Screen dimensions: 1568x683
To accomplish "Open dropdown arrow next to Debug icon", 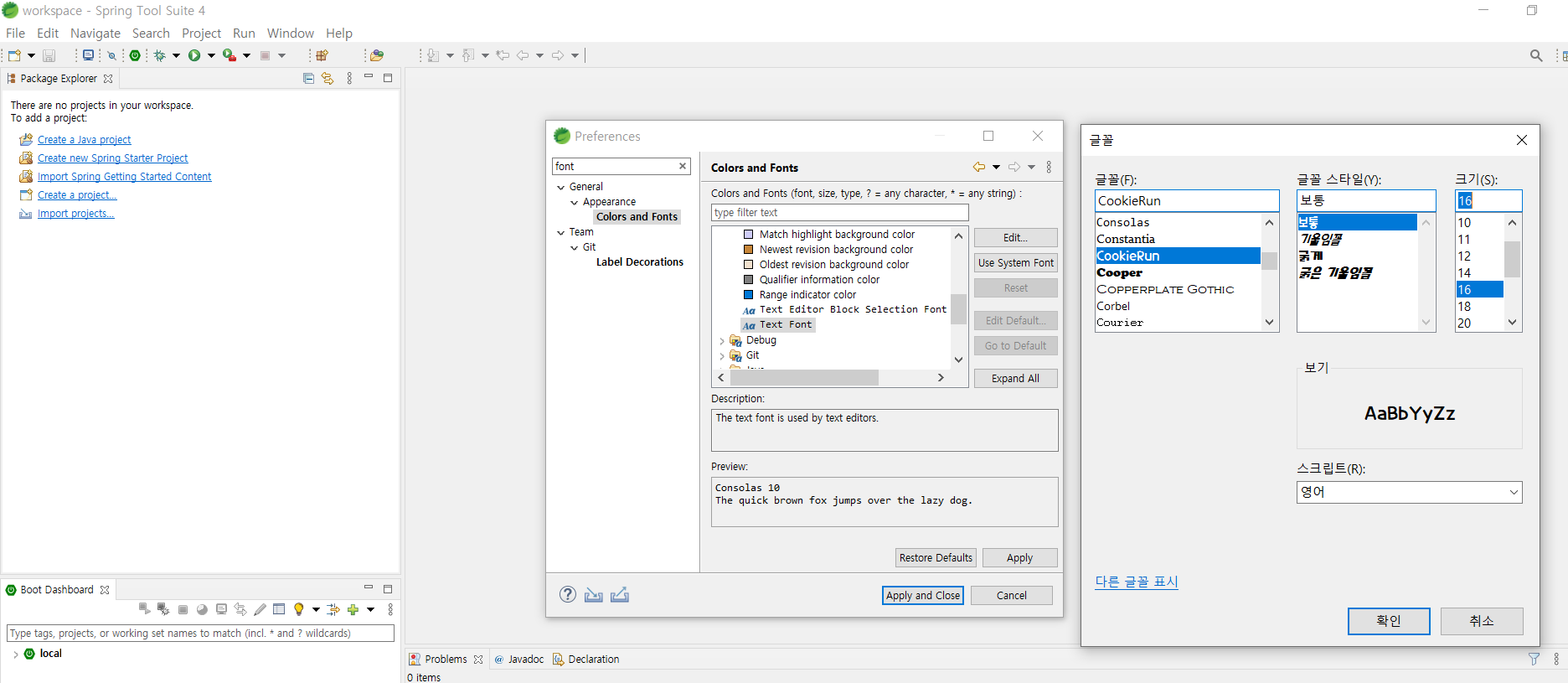I will pyautogui.click(x=176, y=55).
